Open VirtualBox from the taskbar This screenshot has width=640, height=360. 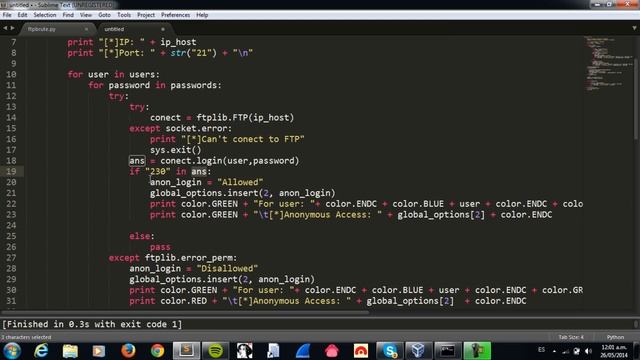(x=418, y=351)
